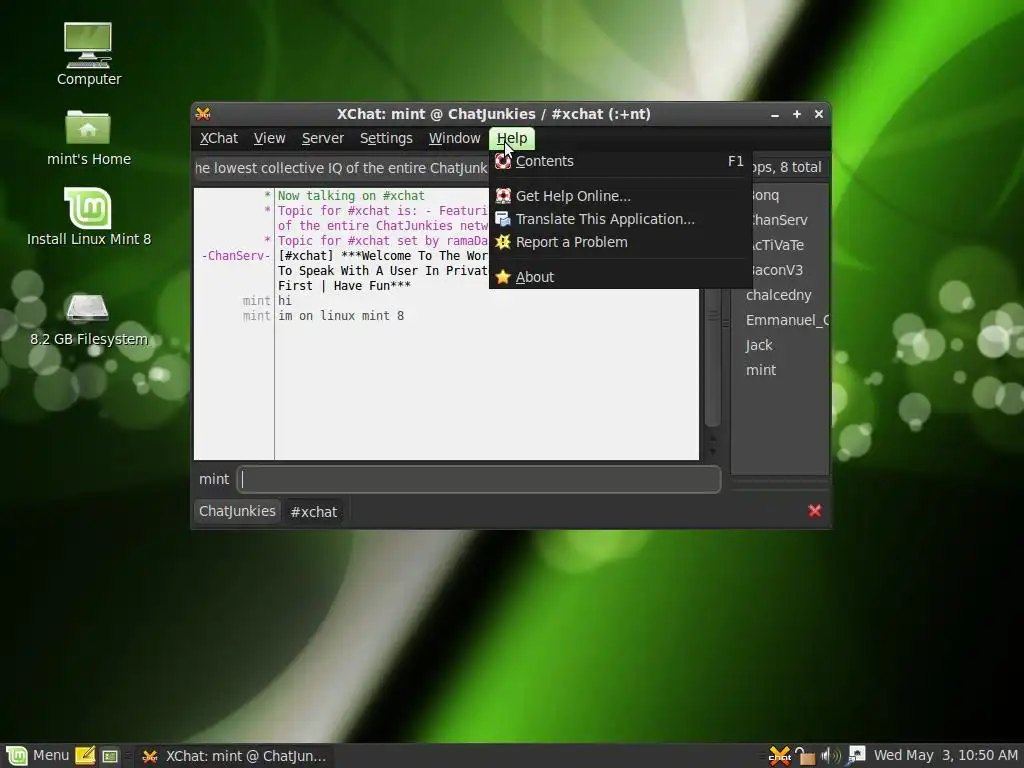This screenshot has height=768, width=1024.
Task: Click the channel topic bar
Action: point(342,168)
